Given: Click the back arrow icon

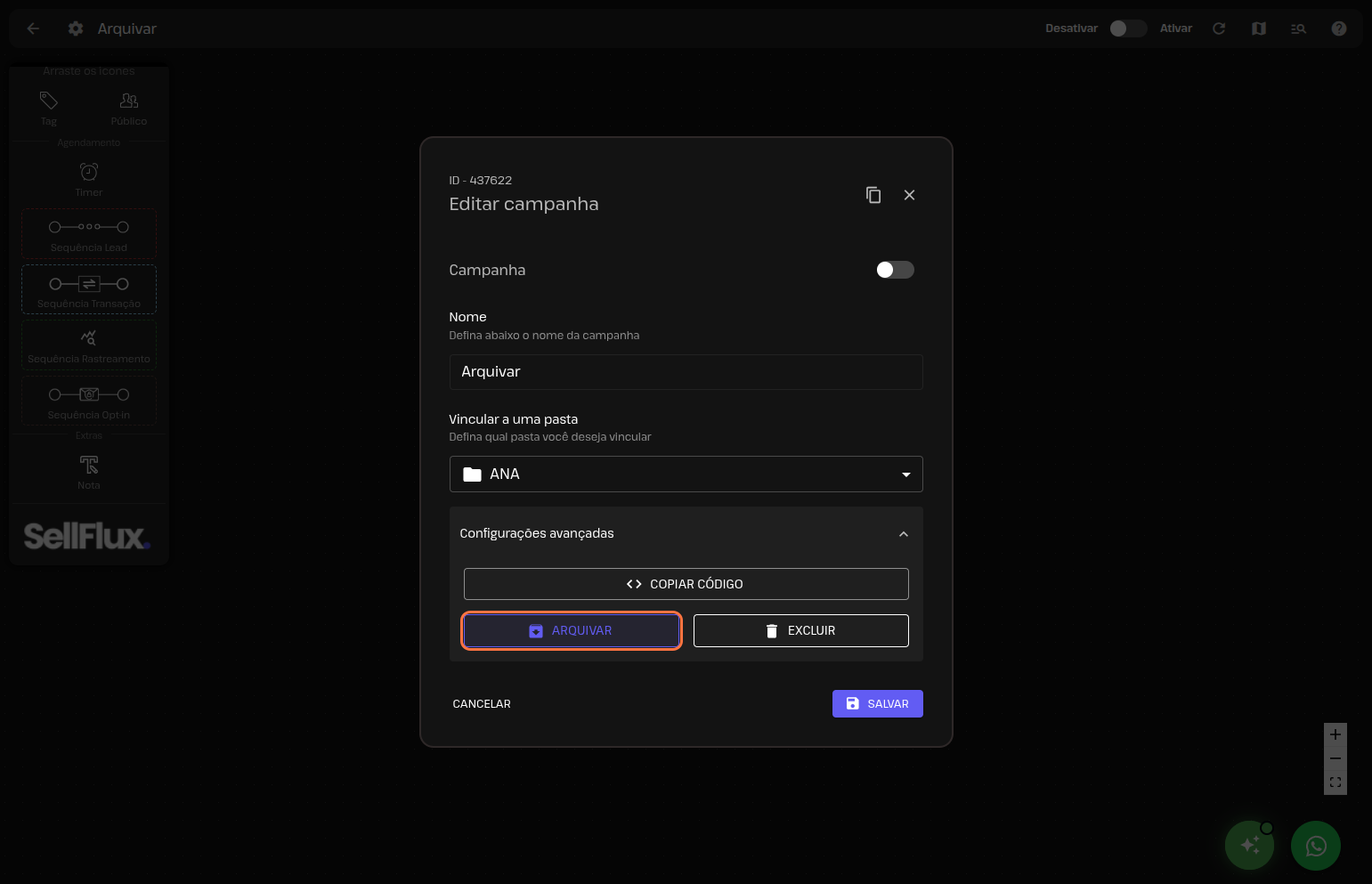Looking at the screenshot, I should pos(33,28).
